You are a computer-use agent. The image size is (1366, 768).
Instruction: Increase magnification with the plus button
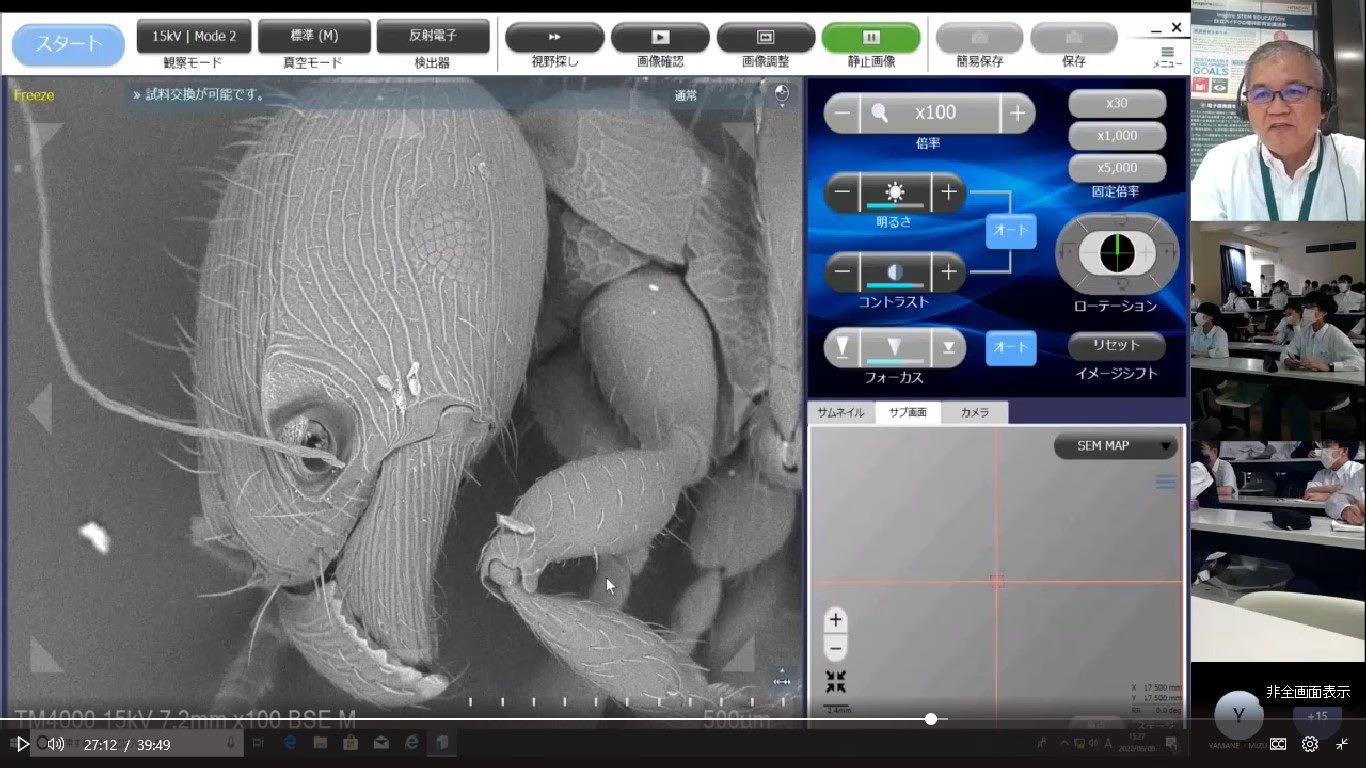pyautogui.click(x=1017, y=113)
